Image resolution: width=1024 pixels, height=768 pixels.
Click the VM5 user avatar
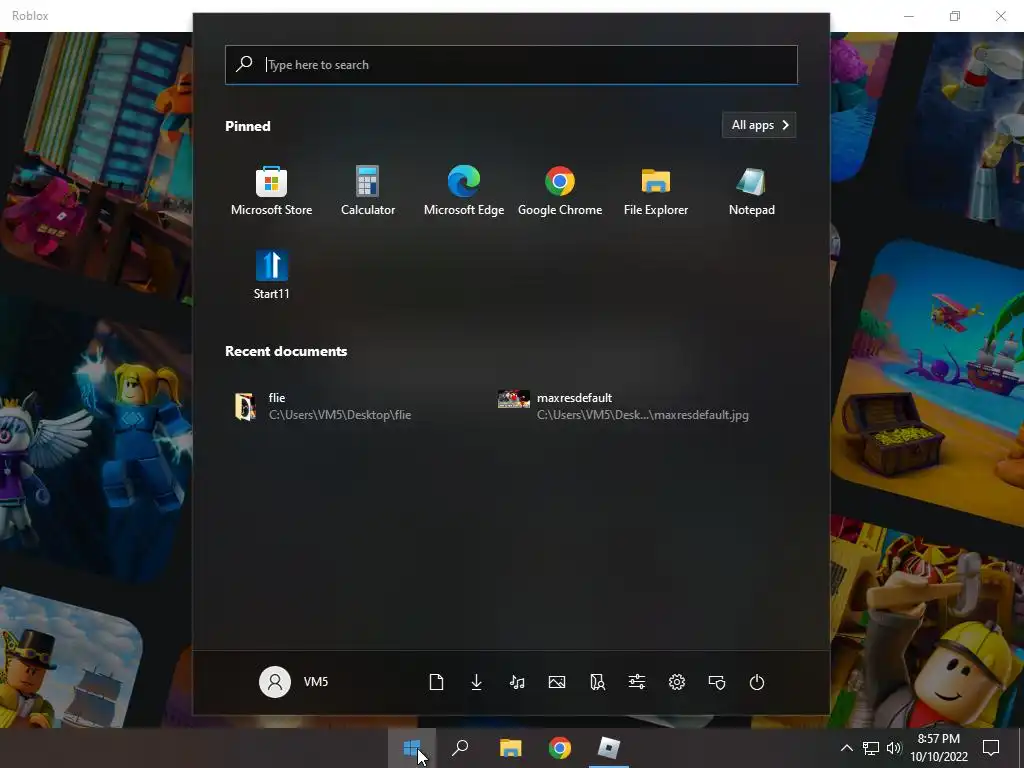(275, 682)
